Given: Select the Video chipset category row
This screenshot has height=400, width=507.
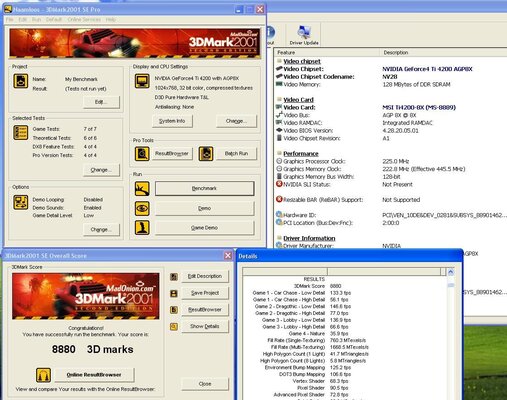Looking at the screenshot, I should 302,61.
